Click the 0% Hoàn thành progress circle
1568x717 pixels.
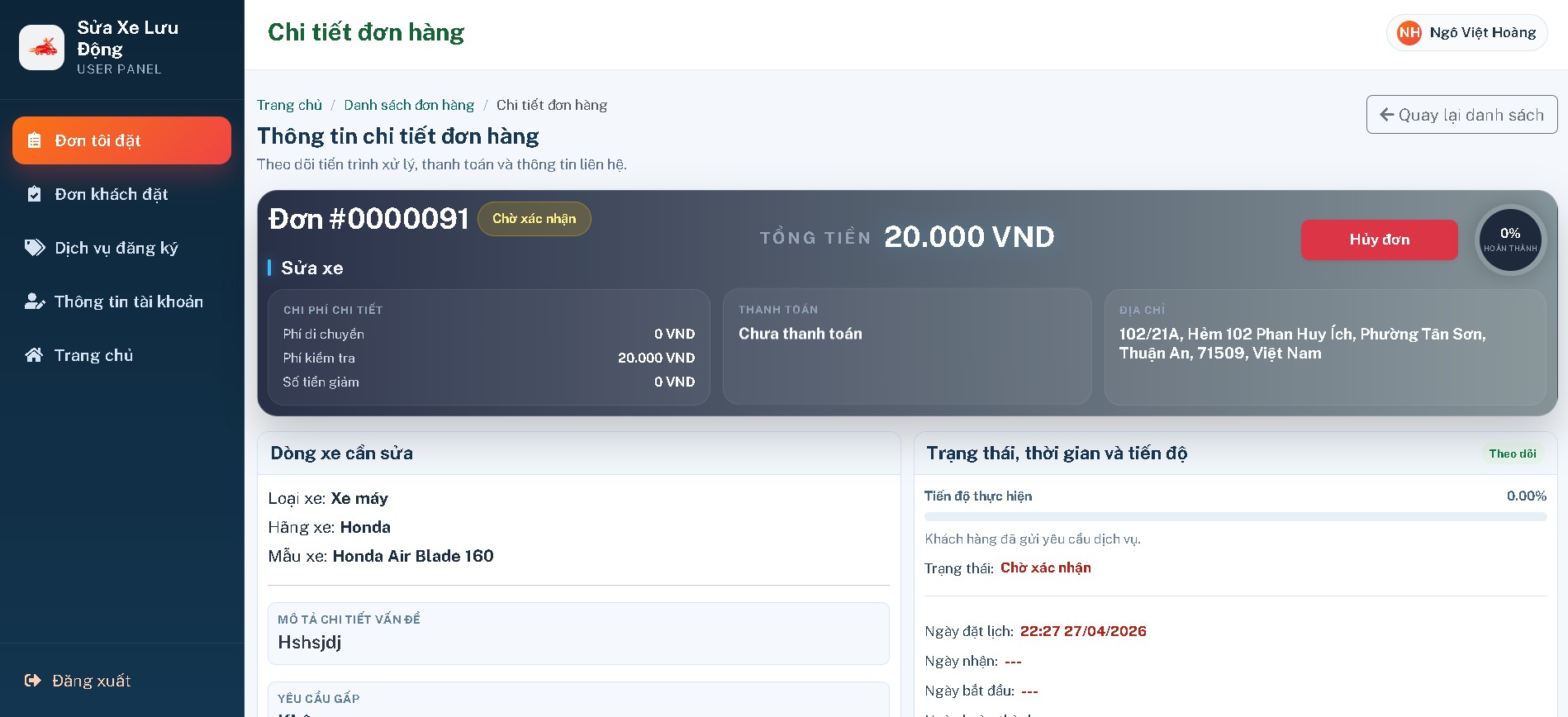1510,240
